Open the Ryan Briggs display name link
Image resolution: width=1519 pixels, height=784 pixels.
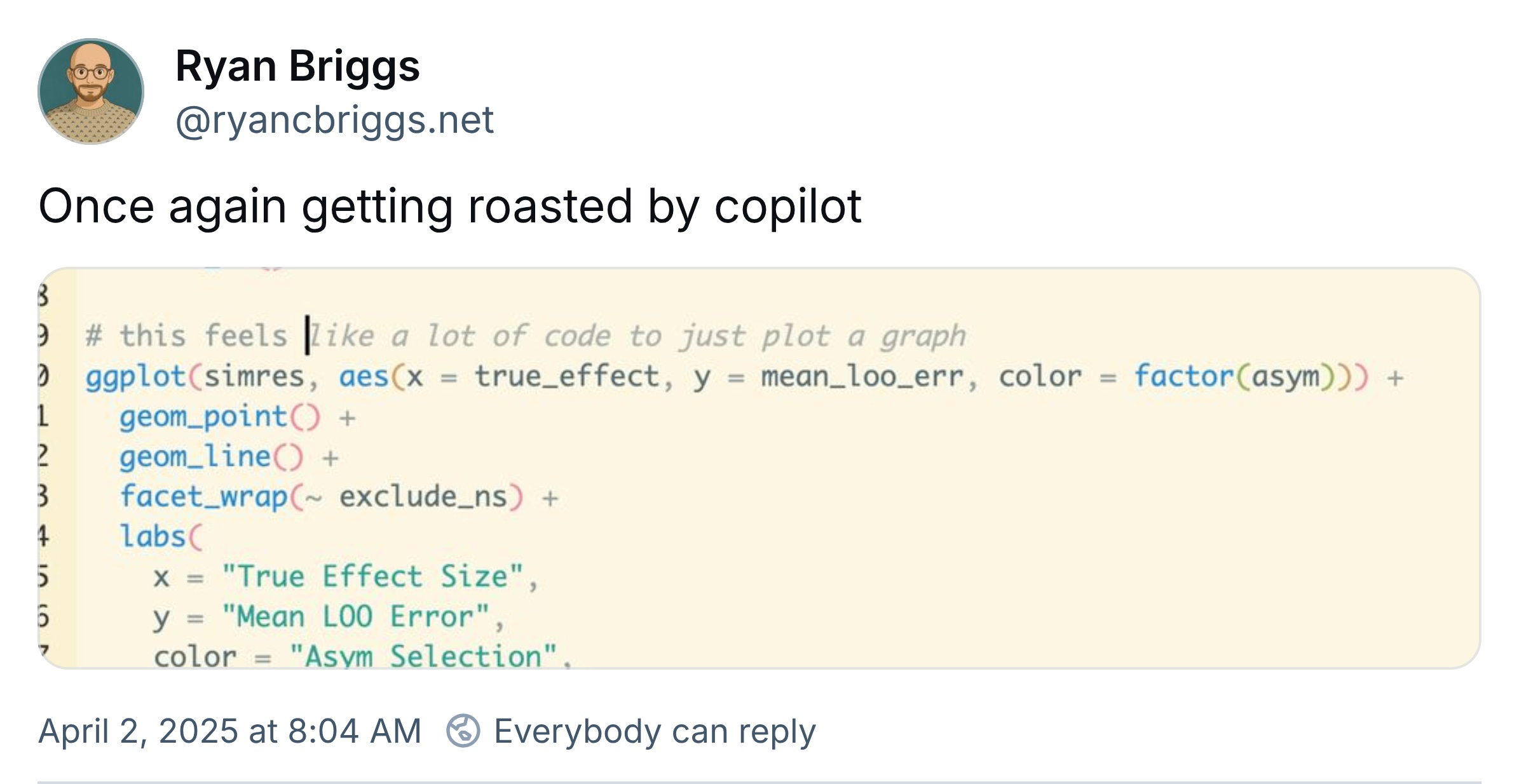(x=297, y=66)
